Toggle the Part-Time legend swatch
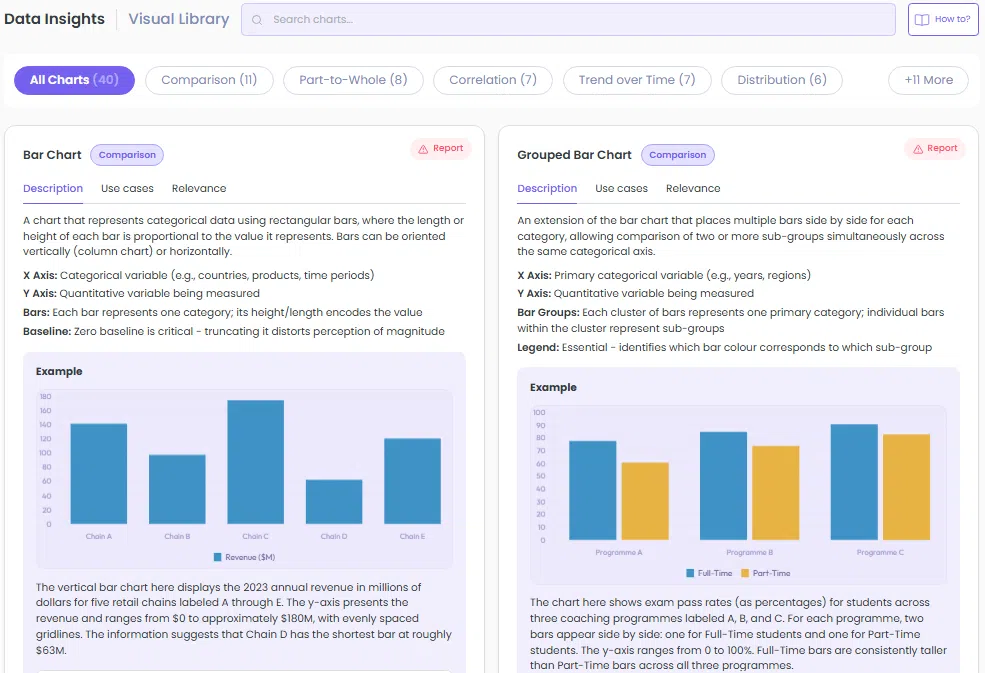This screenshot has height=673, width=985. pos(745,573)
